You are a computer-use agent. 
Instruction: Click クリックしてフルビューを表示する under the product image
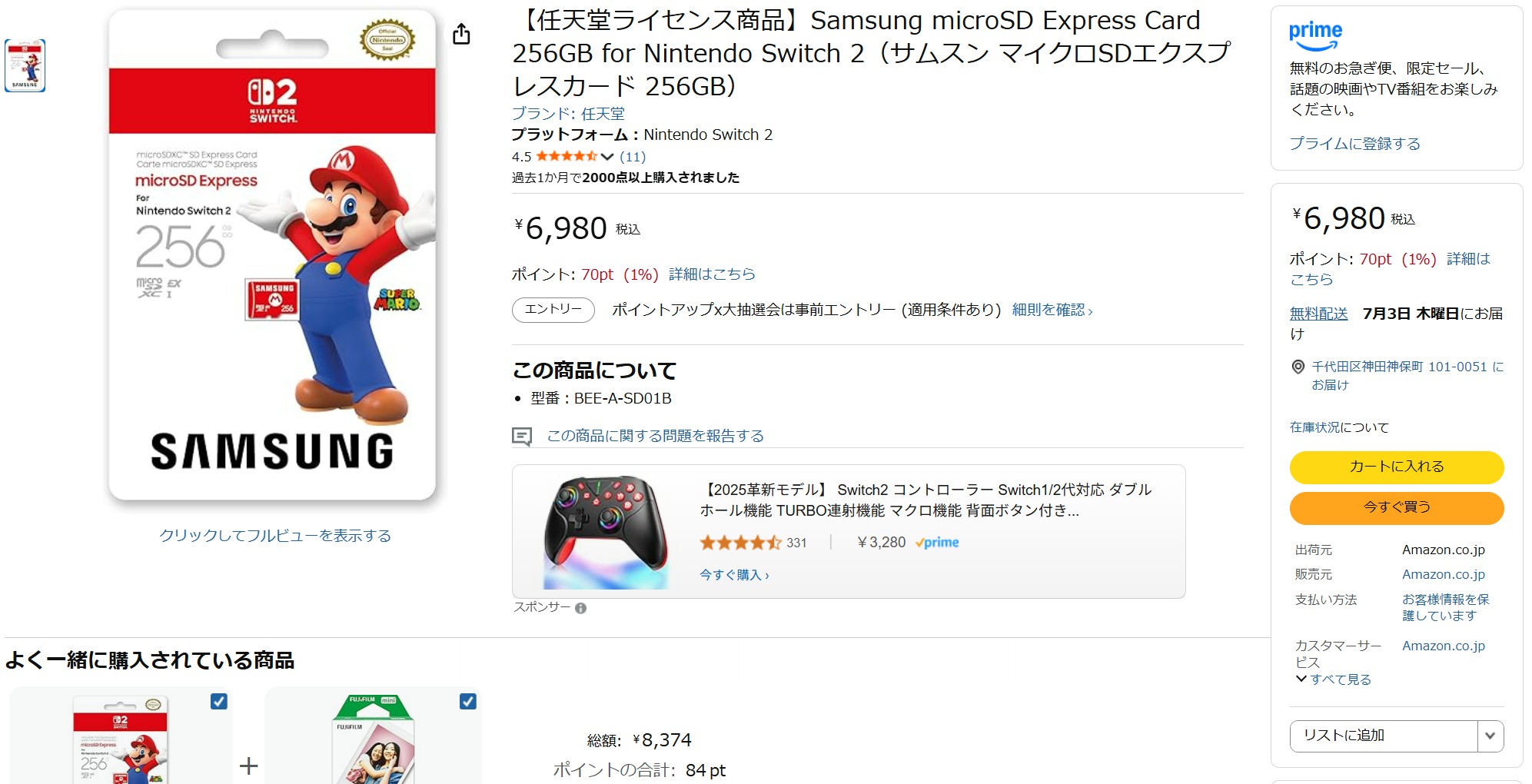coord(275,536)
